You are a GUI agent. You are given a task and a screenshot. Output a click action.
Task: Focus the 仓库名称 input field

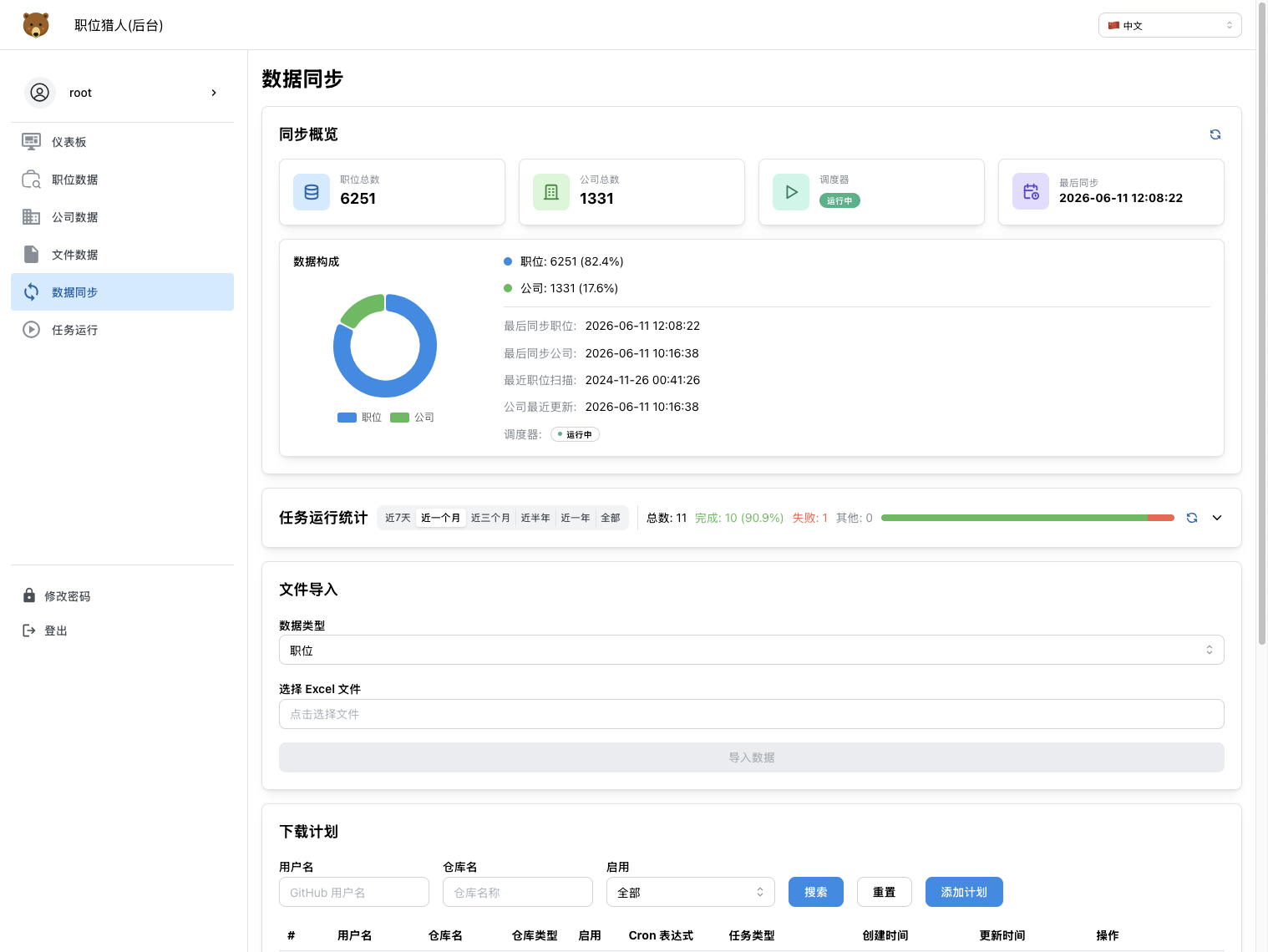518,892
